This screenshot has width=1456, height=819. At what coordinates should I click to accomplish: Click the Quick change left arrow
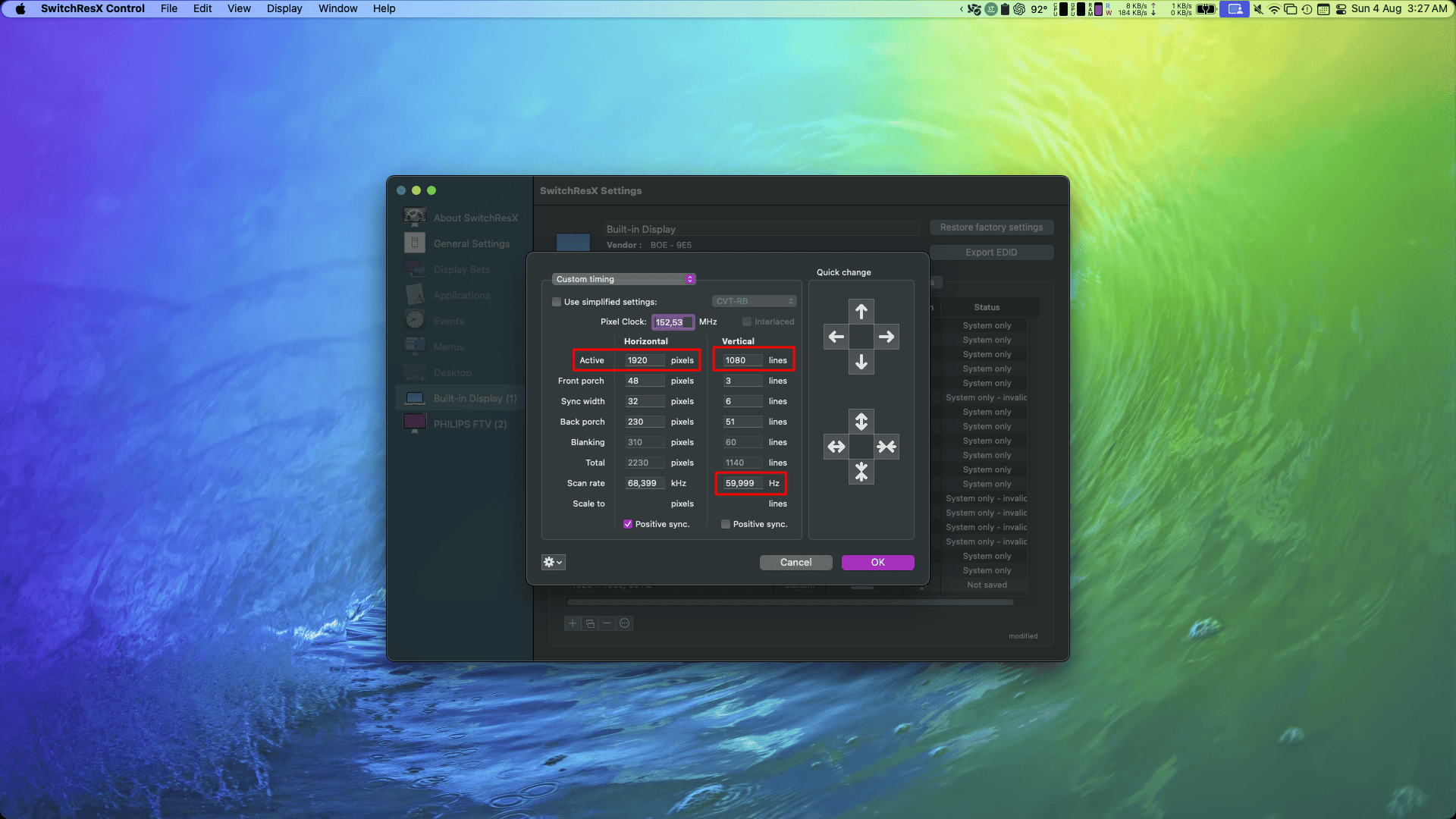pos(836,337)
